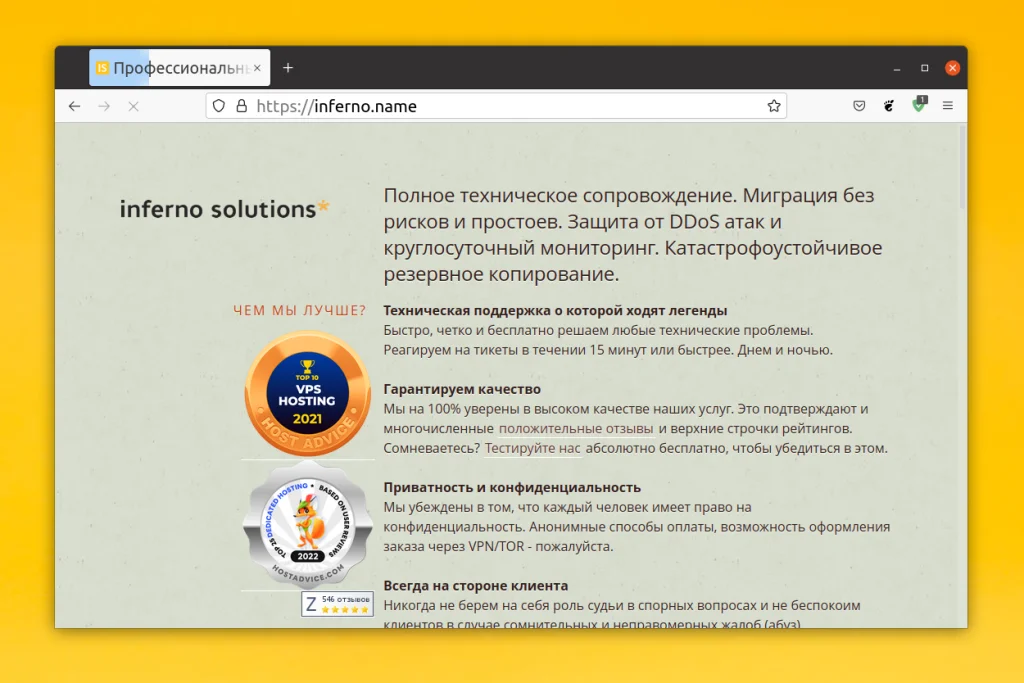Click the stop loading icon next to the tab
This screenshot has width=1024, height=683.
133,106
